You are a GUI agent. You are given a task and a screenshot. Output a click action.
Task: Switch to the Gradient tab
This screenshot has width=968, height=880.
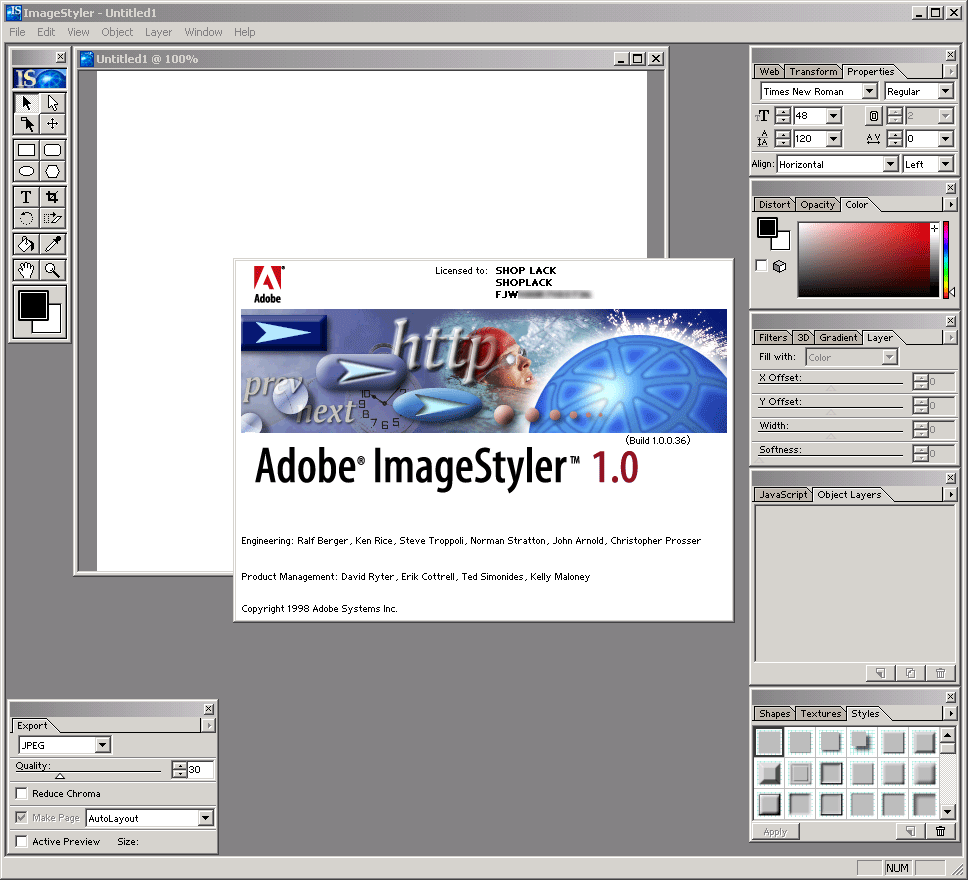point(838,337)
